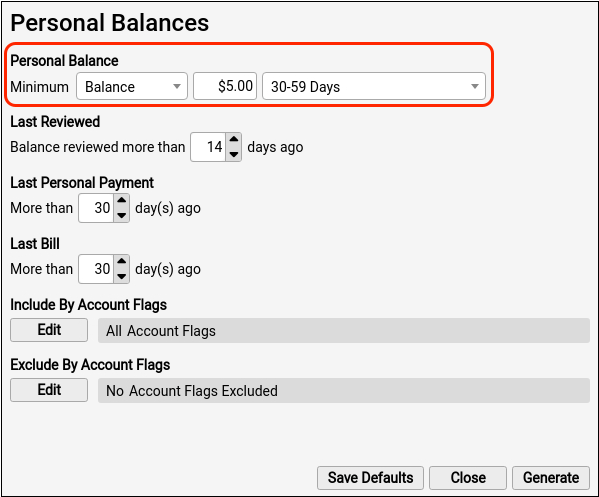Increase Last Reviewed days with up arrow
Screen dimensions: 599x497
[x=234, y=140]
